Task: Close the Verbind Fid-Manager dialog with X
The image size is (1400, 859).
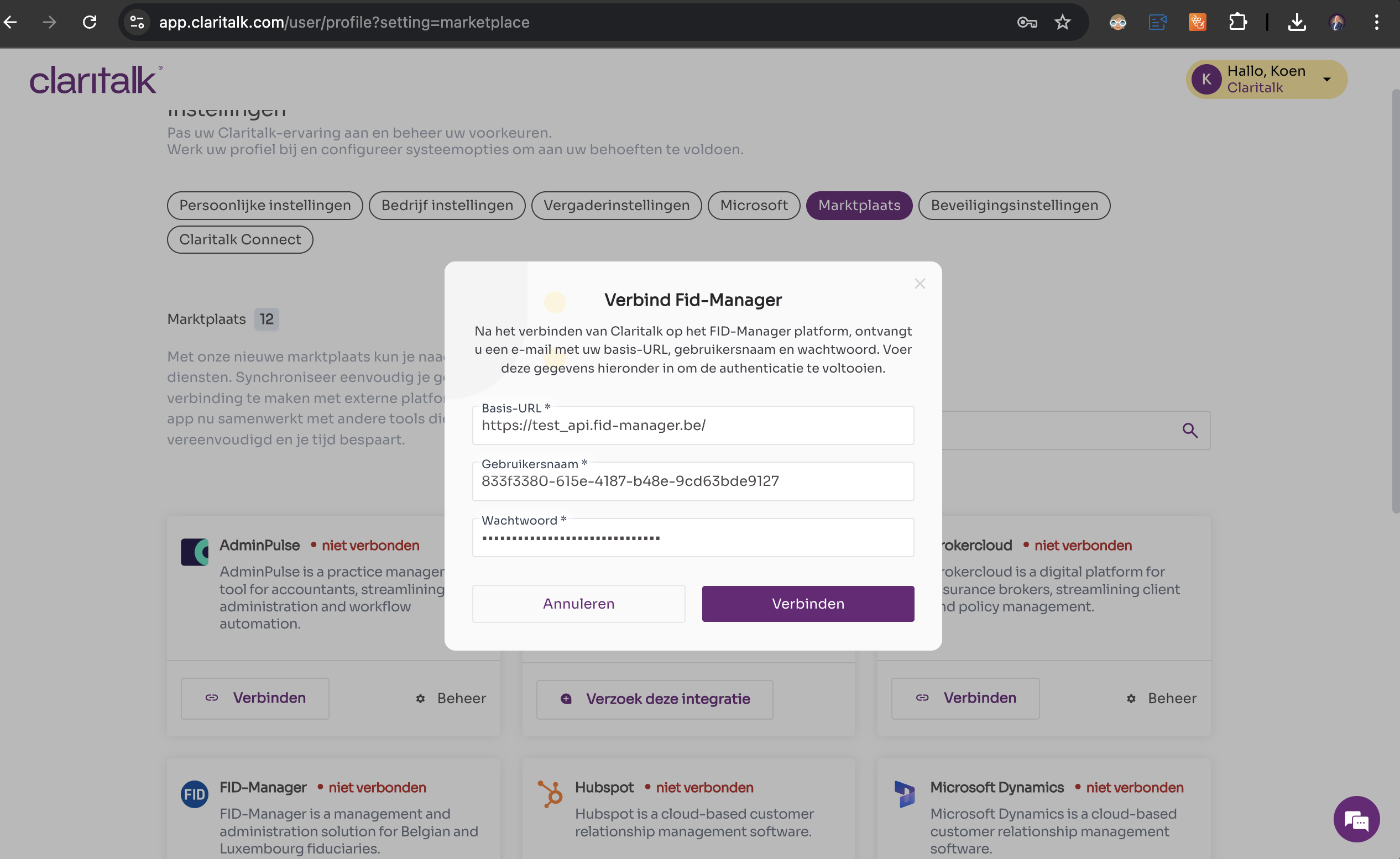Action: [x=920, y=284]
